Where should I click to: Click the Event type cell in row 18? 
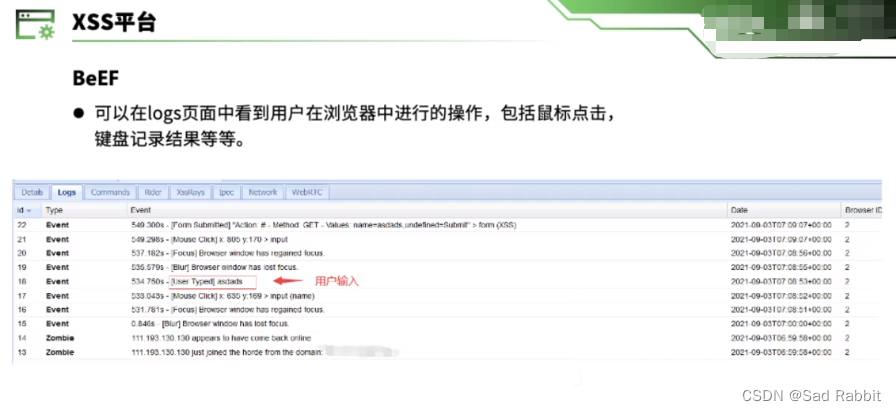click(57, 282)
